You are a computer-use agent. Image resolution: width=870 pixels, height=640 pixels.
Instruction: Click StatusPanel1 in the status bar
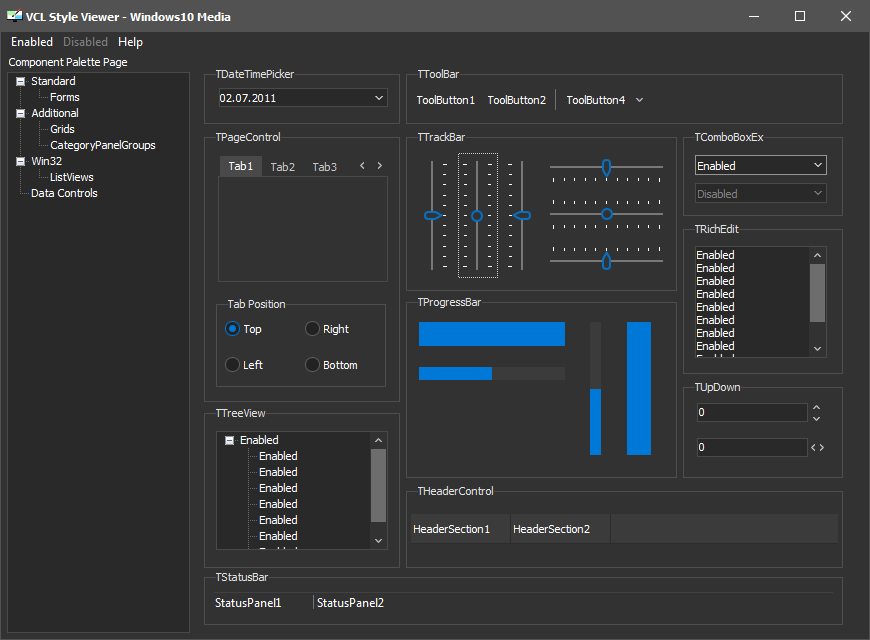248,603
